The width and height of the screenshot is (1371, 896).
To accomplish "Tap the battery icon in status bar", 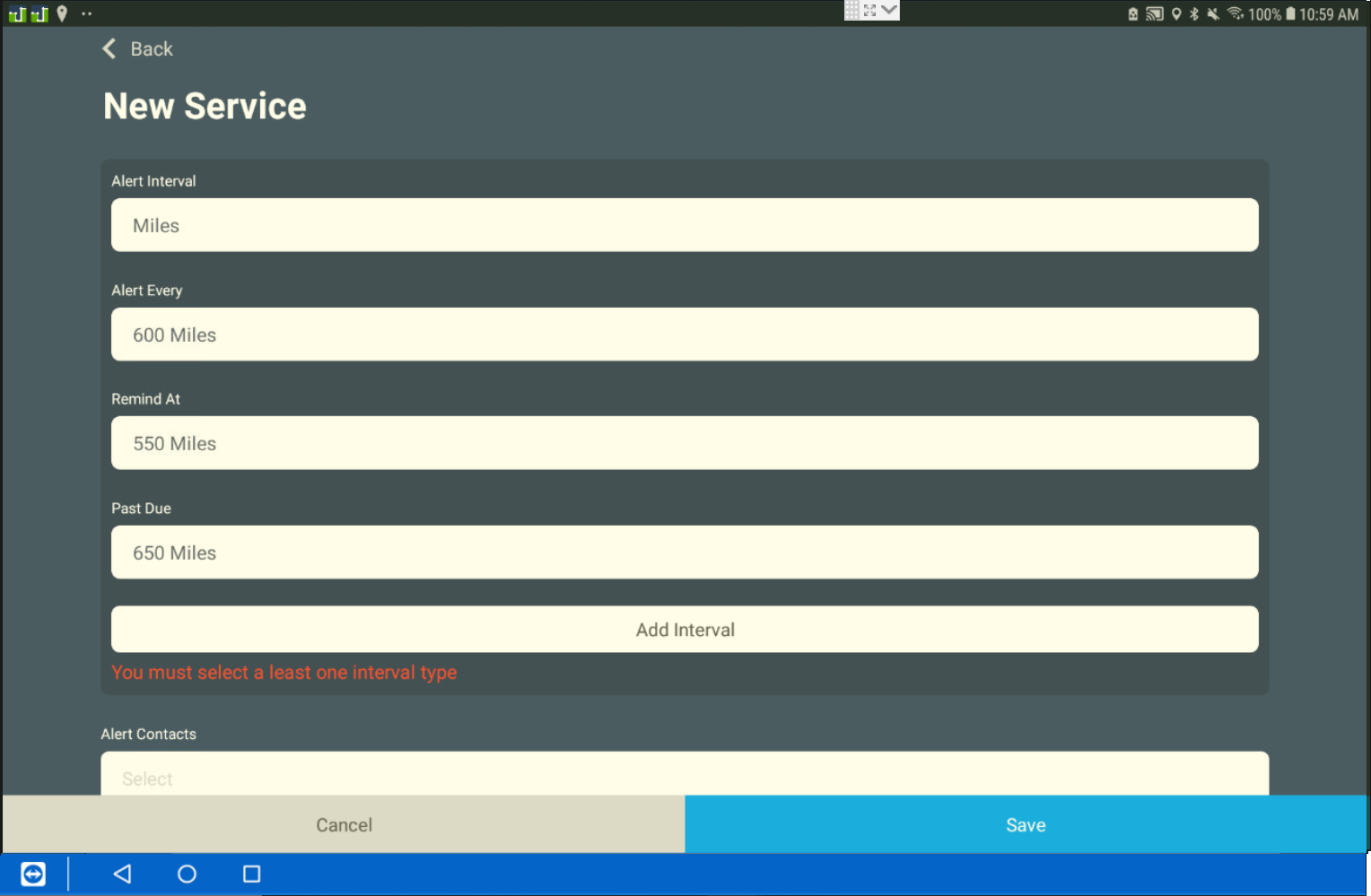I will pyautogui.click(x=1290, y=13).
